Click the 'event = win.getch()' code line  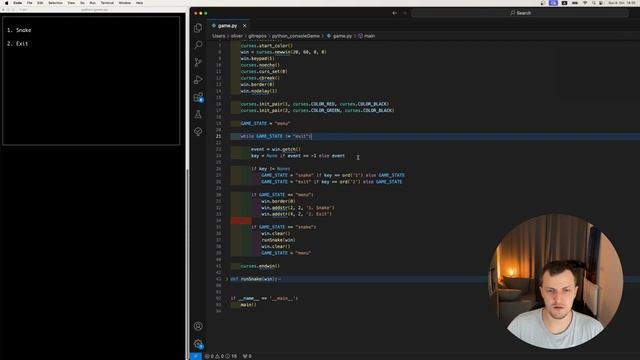tap(276, 149)
